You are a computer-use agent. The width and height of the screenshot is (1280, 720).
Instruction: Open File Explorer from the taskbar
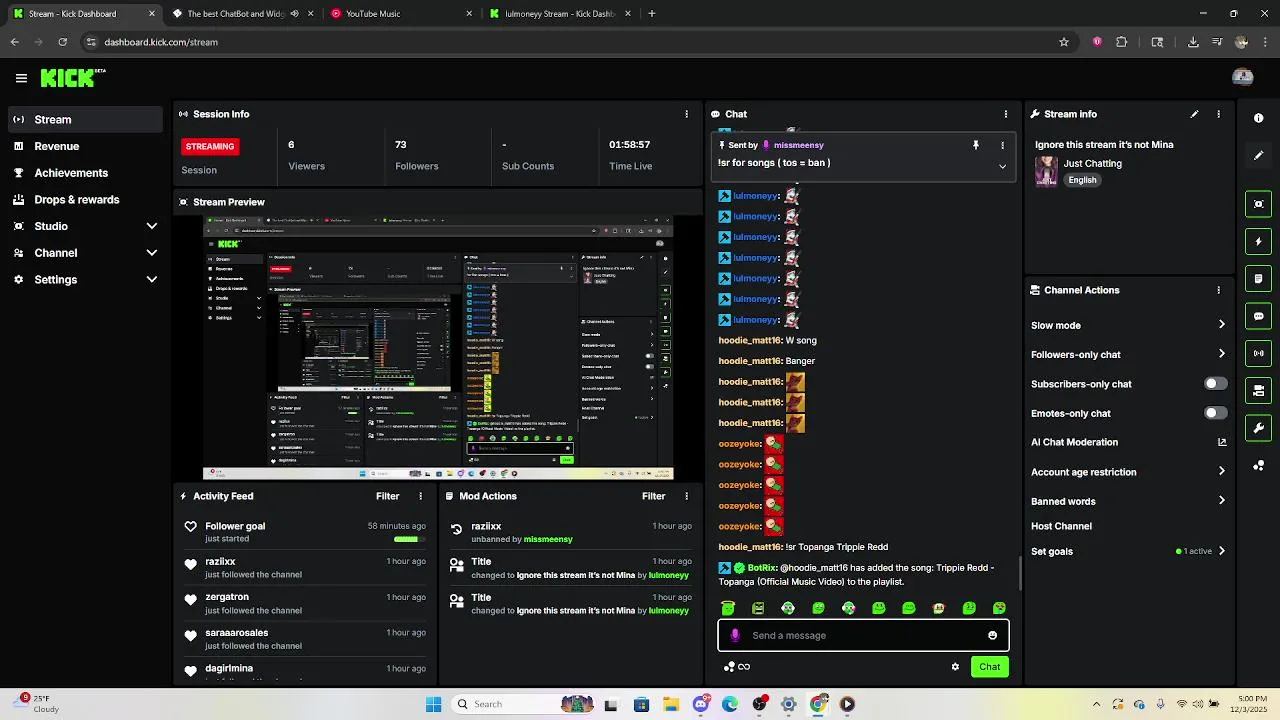(671, 704)
